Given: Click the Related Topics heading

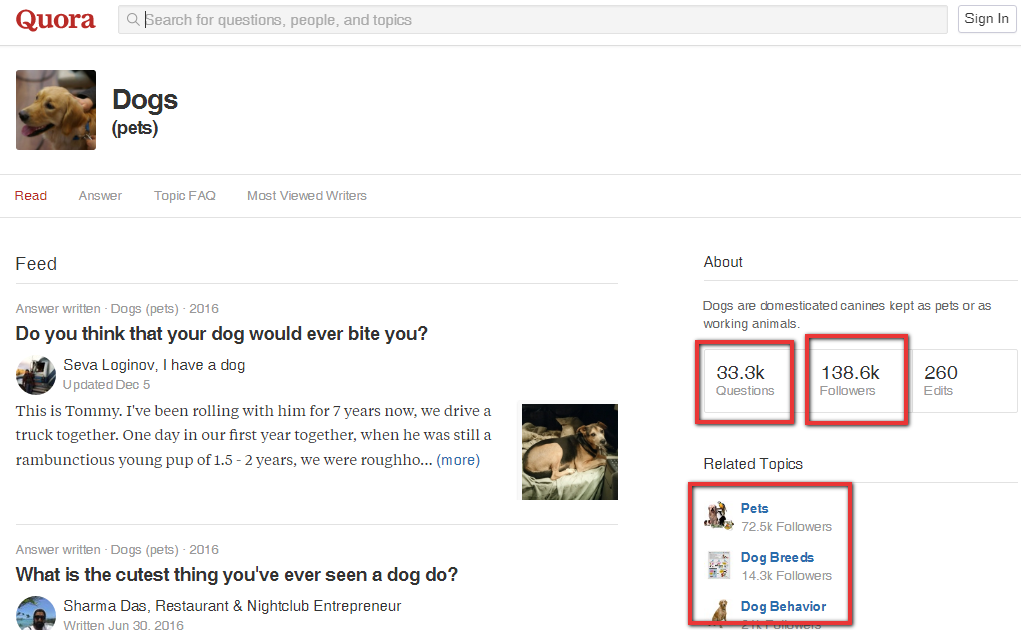Looking at the screenshot, I should point(753,464).
